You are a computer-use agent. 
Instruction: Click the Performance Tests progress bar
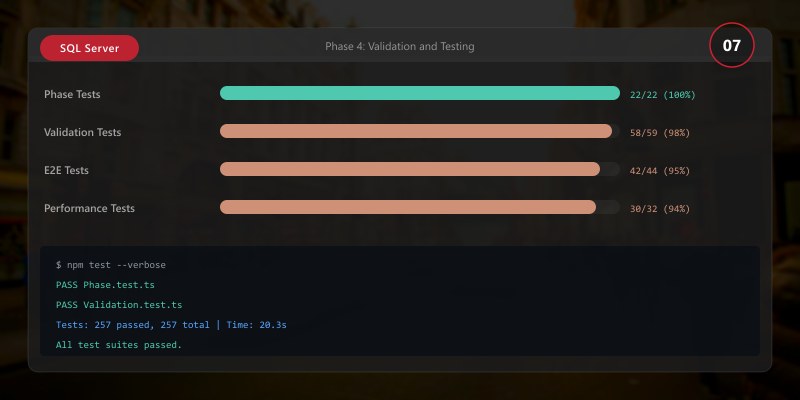(420, 207)
